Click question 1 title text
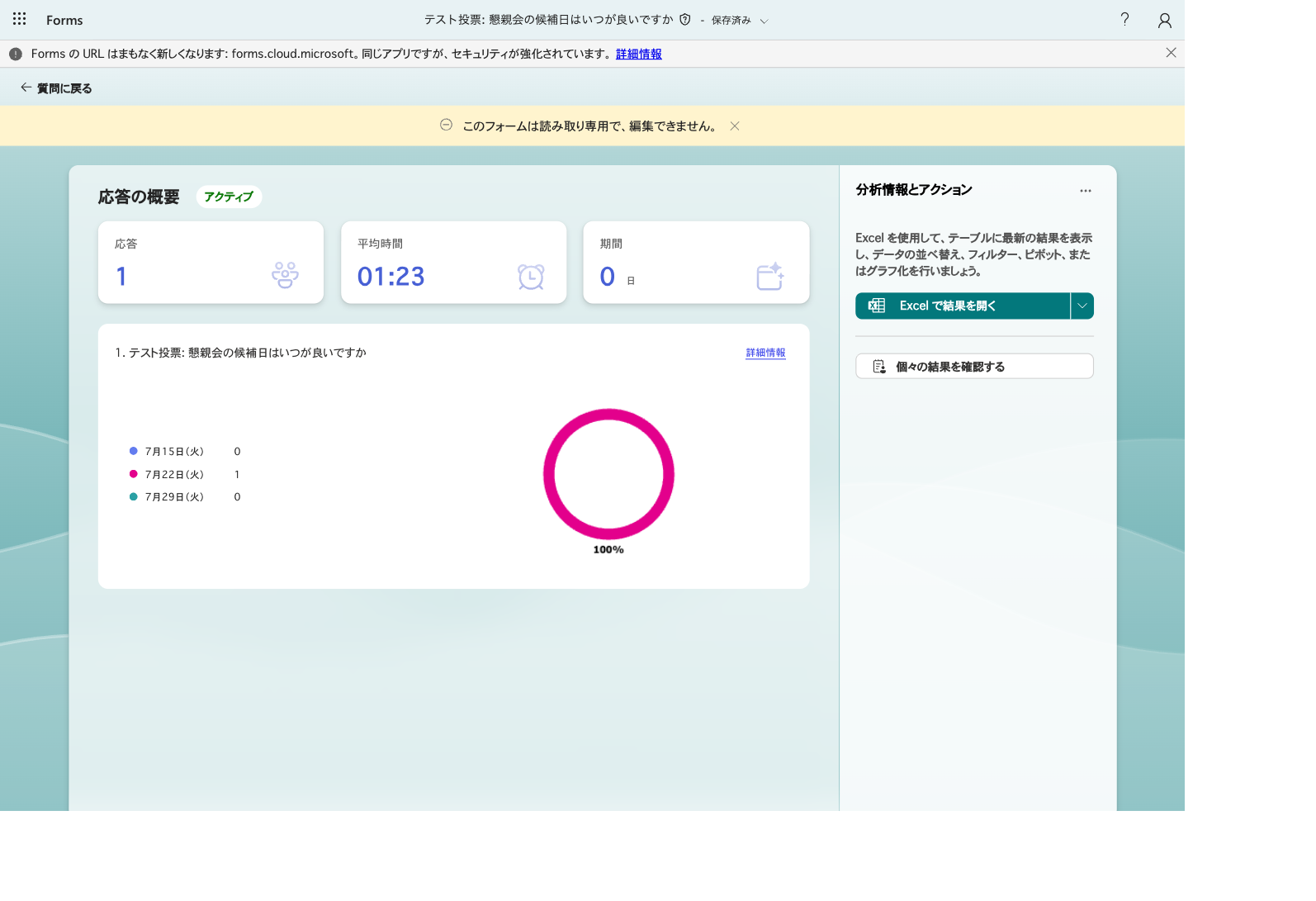This screenshot has width=1316, height=901. click(x=240, y=353)
